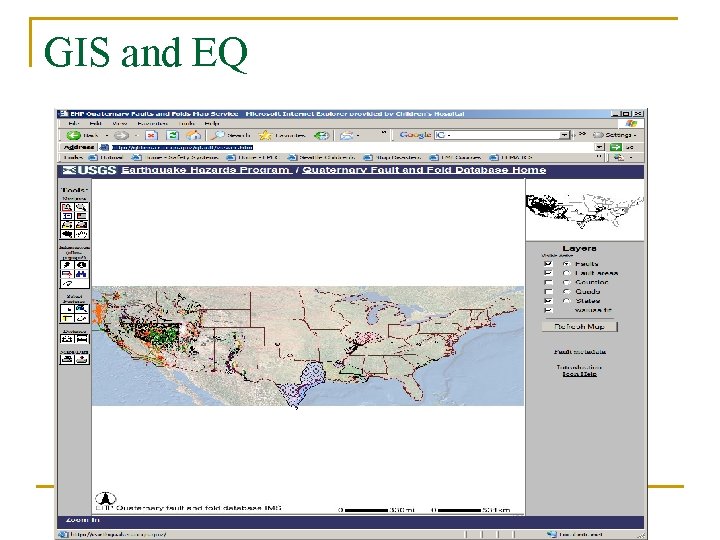Open Favorites star icon in toolbar

(265, 135)
